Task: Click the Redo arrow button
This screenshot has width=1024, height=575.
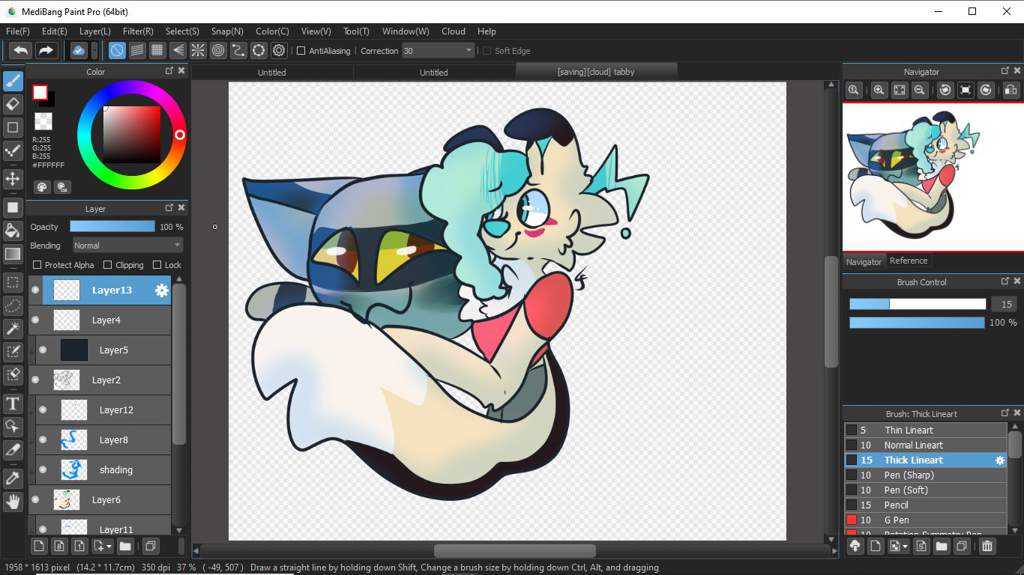Action: pyautogui.click(x=46, y=50)
